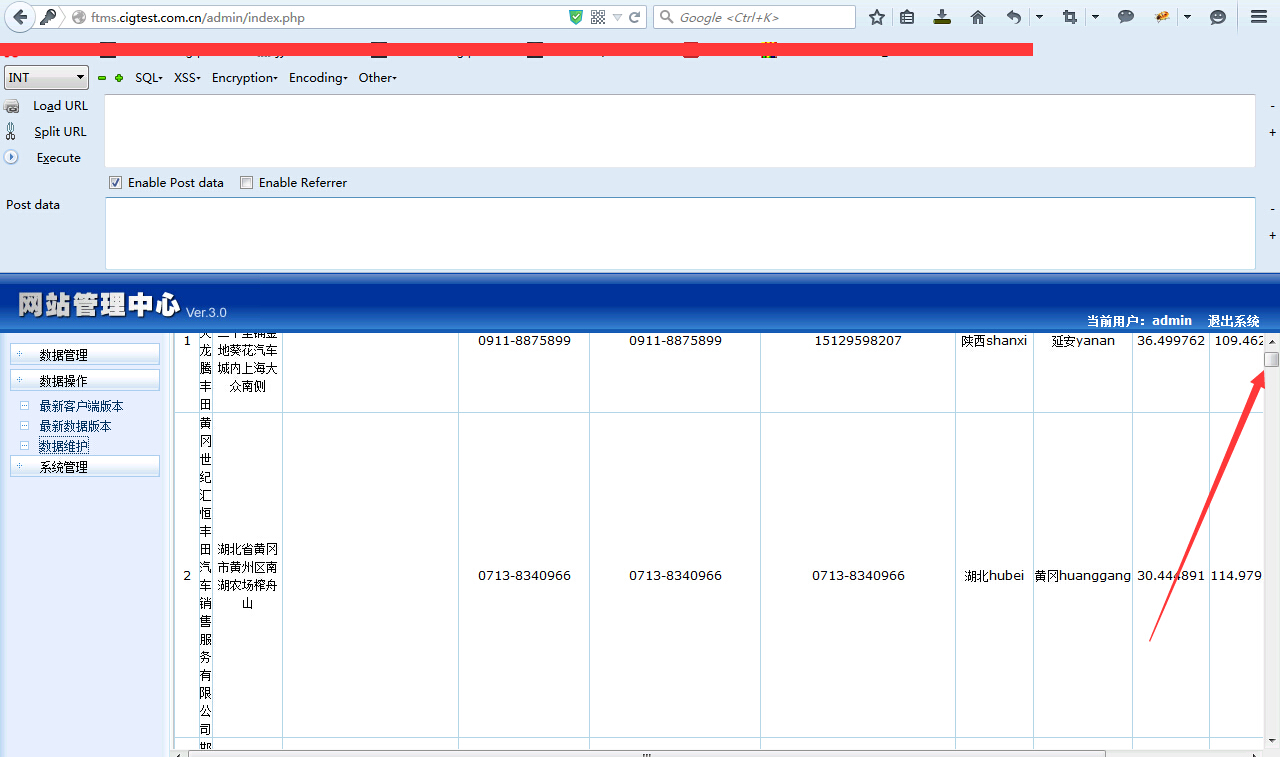Click the green plus icon in HackBar
This screenshot has height=757, width=1280.
119,78
